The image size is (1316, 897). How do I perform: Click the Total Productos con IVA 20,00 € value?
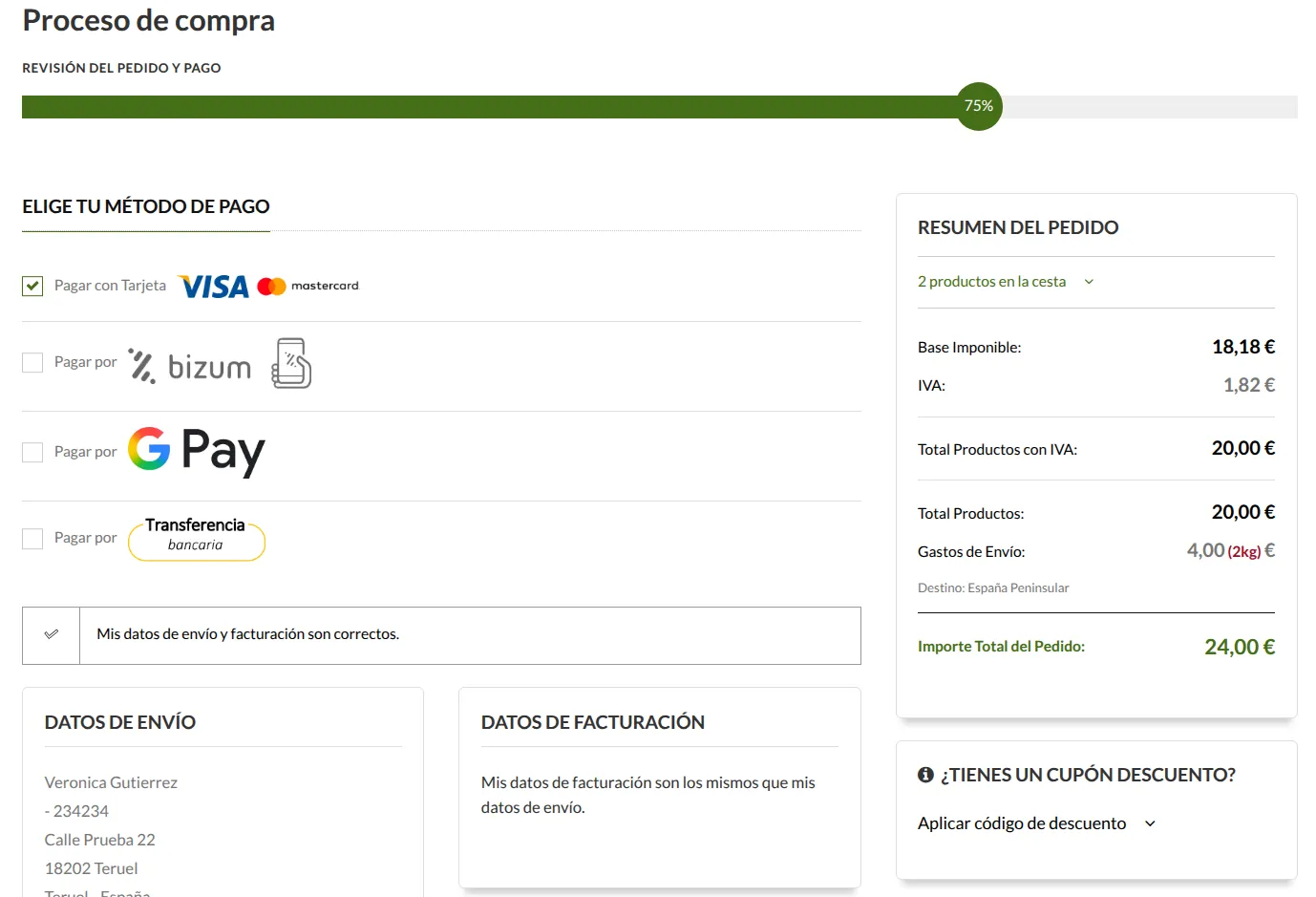(1243, 448)
